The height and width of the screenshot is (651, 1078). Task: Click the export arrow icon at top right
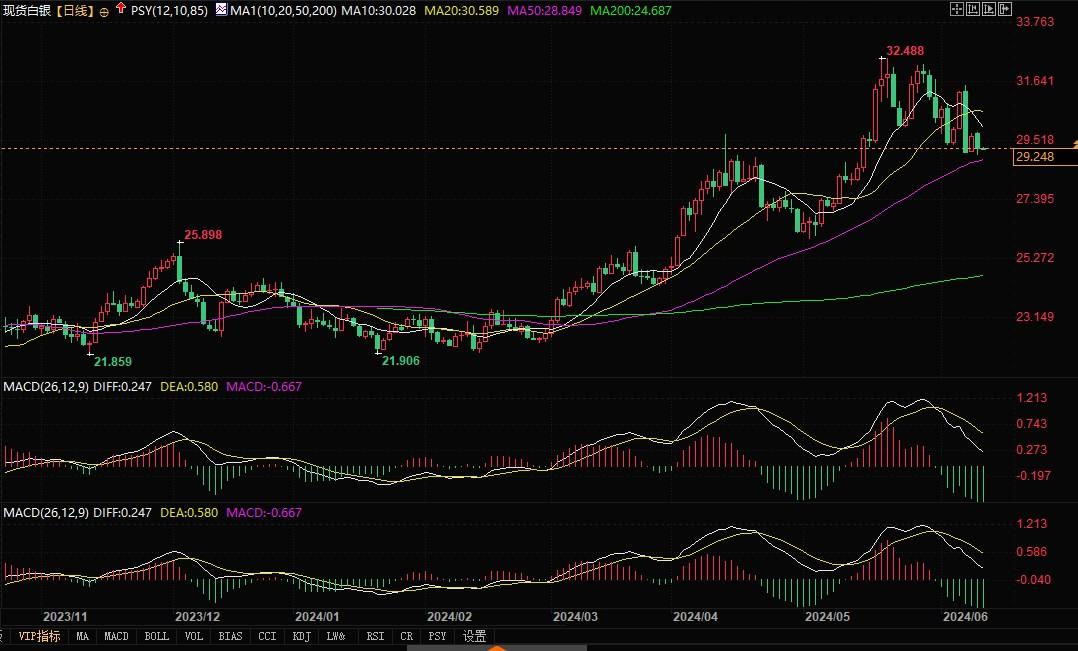click(1004, 9)
